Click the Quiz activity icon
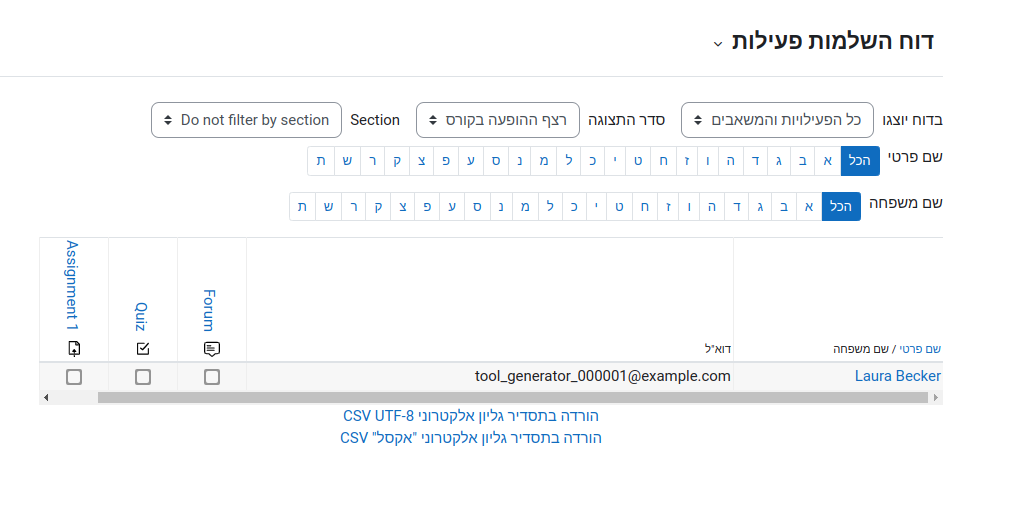This screenshot has height=508, width=1014. 143,349
